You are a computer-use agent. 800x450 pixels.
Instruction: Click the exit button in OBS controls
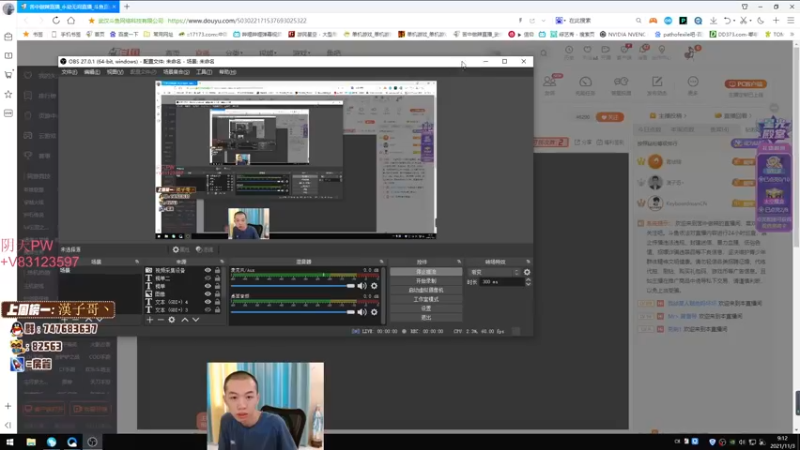(426, 317)
